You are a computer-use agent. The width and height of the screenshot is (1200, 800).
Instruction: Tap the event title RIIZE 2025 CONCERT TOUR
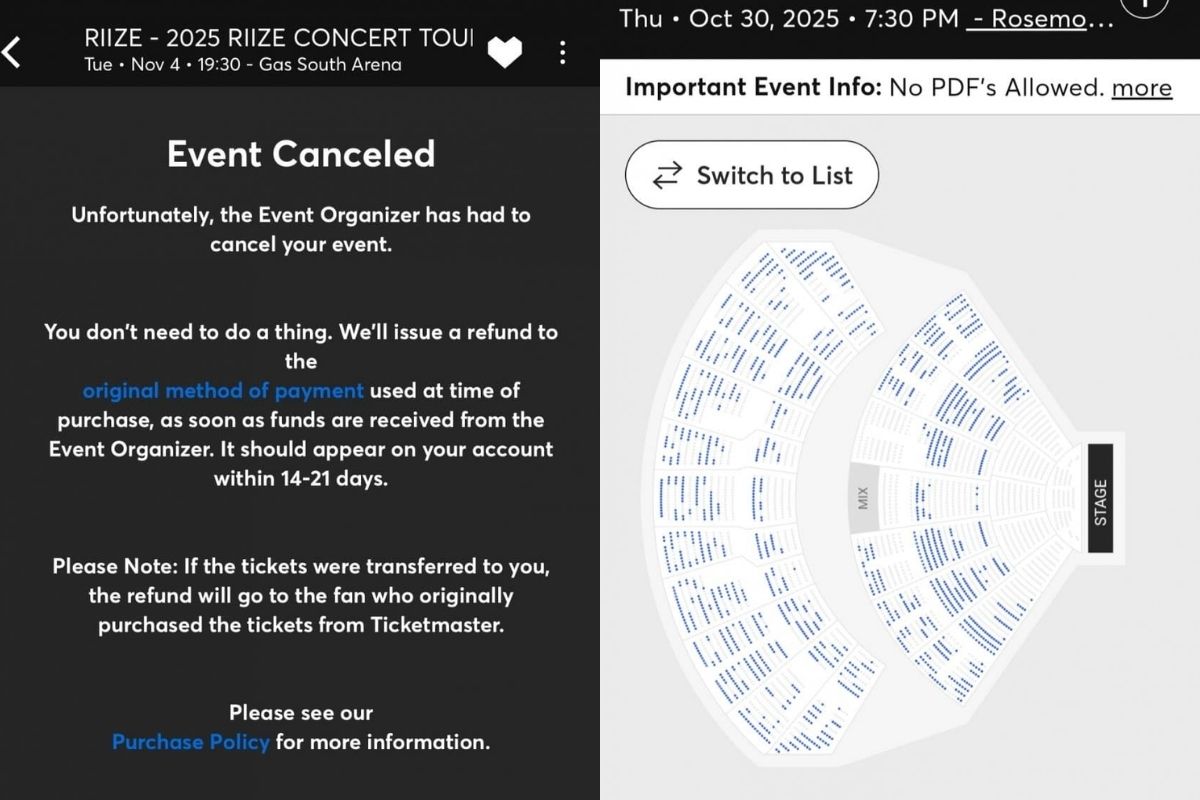tap(275, 38)
